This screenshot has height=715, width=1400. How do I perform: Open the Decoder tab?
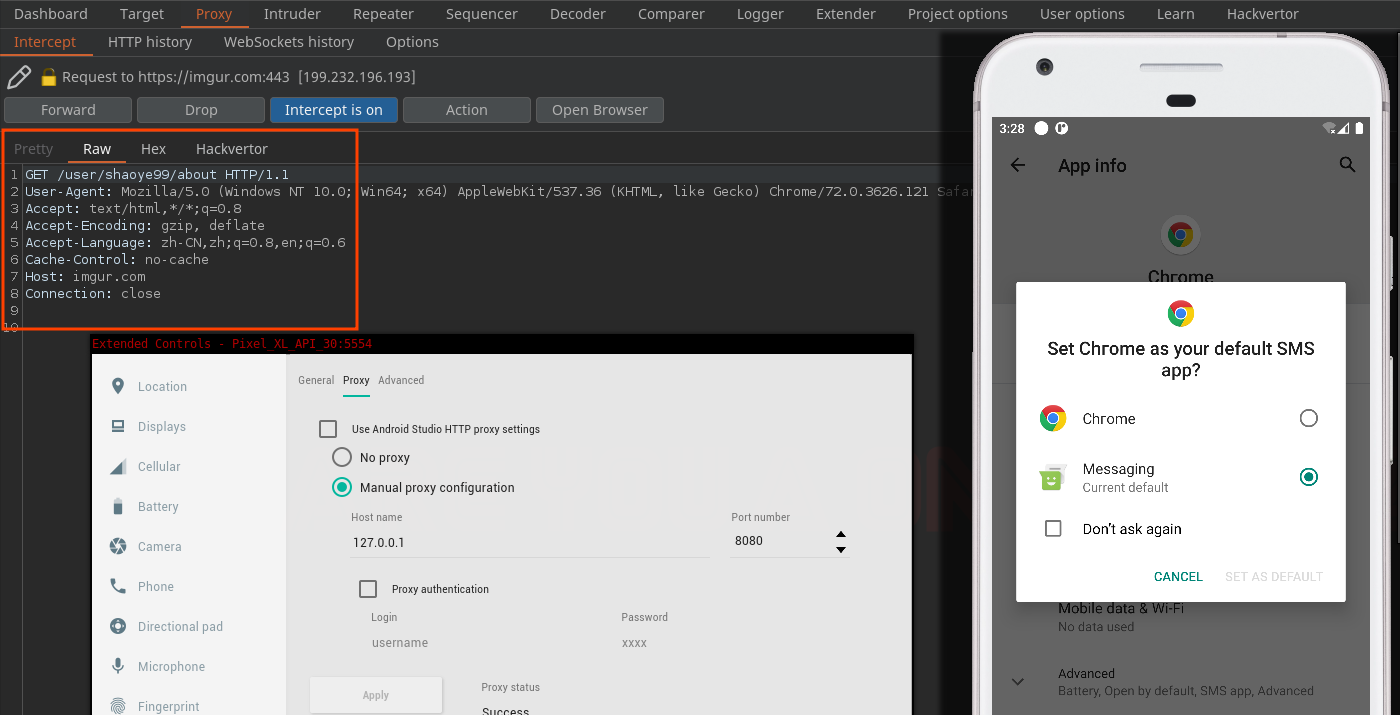click(578, 14)
